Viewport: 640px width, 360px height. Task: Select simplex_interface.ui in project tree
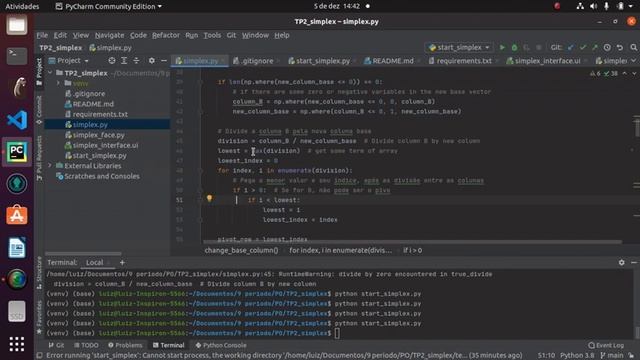point(105,145)
